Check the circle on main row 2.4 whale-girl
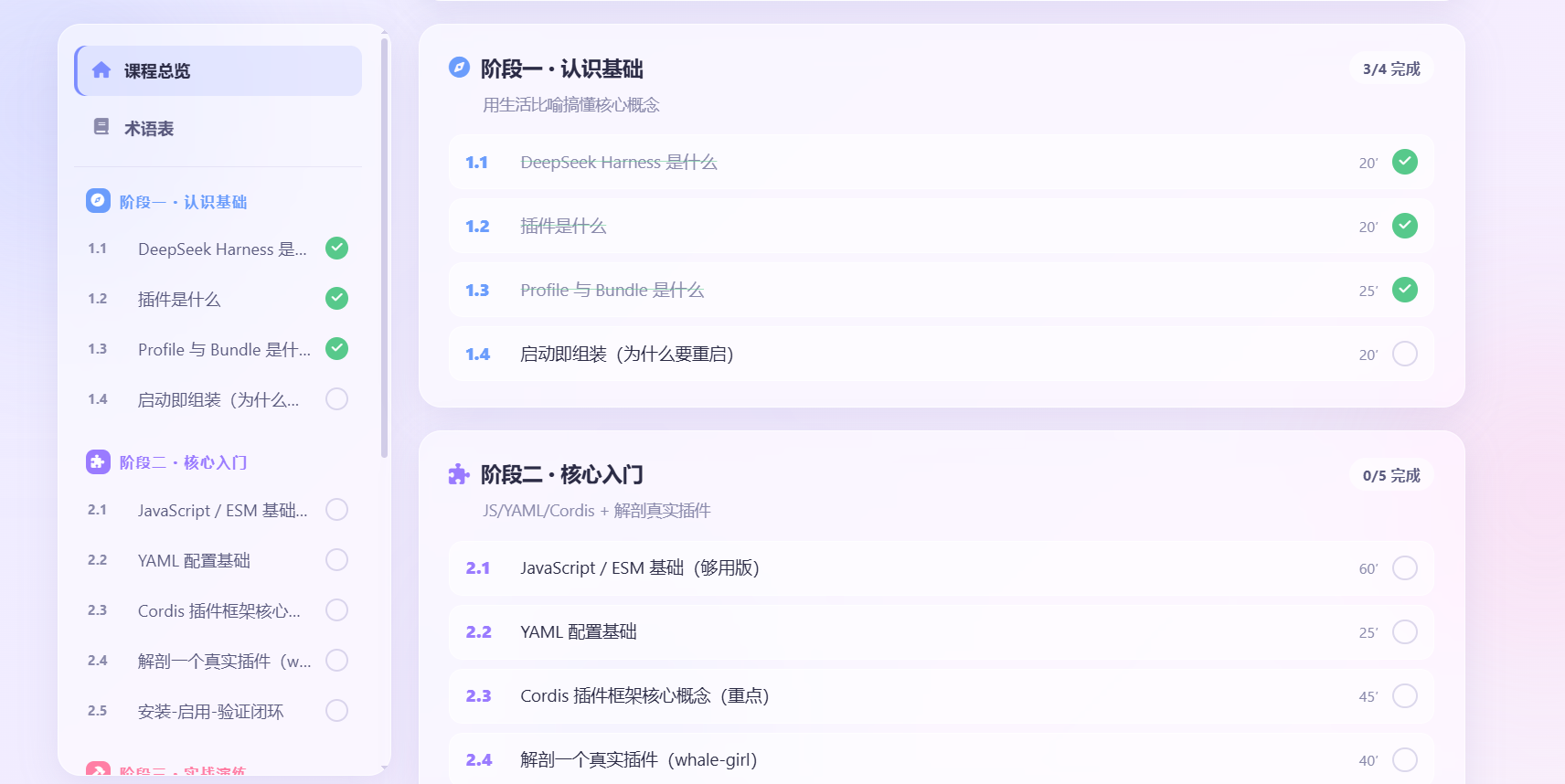This screenshot has height=784, width=1565. (x=1405, y=759)
